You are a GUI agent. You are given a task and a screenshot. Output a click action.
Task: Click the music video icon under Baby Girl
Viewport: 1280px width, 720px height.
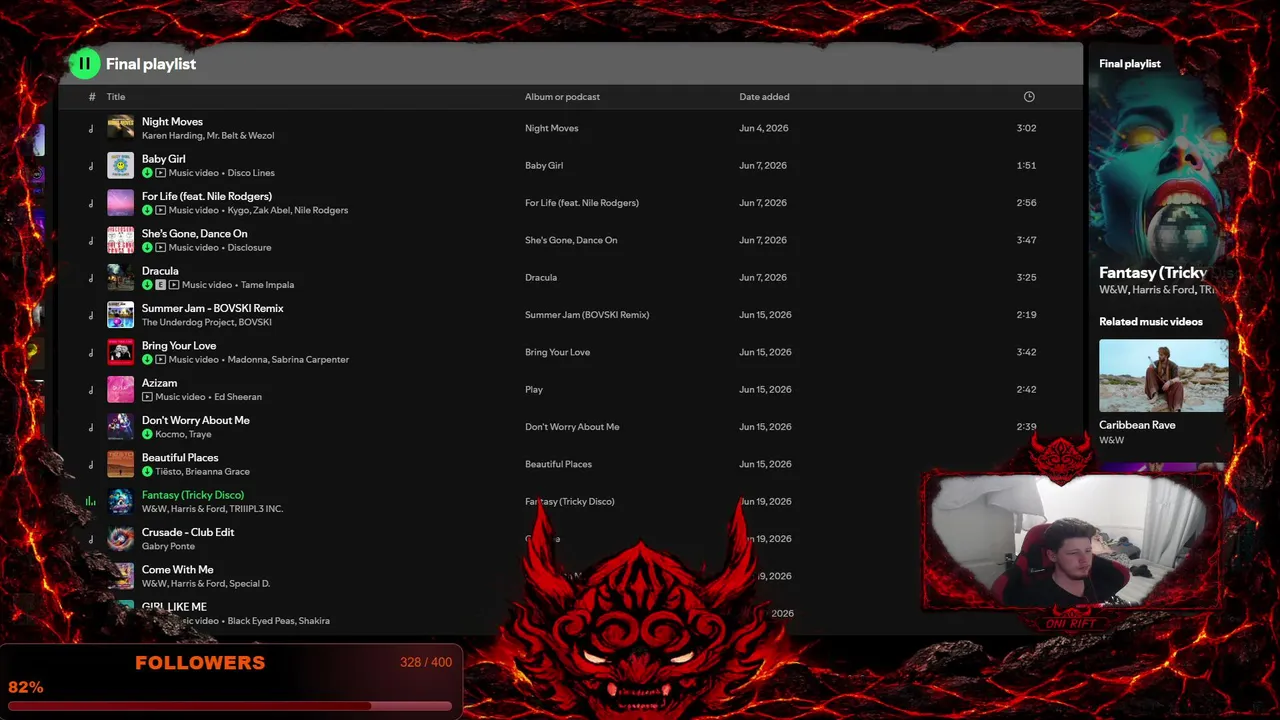pyautogui.click(x=160, y=173)
